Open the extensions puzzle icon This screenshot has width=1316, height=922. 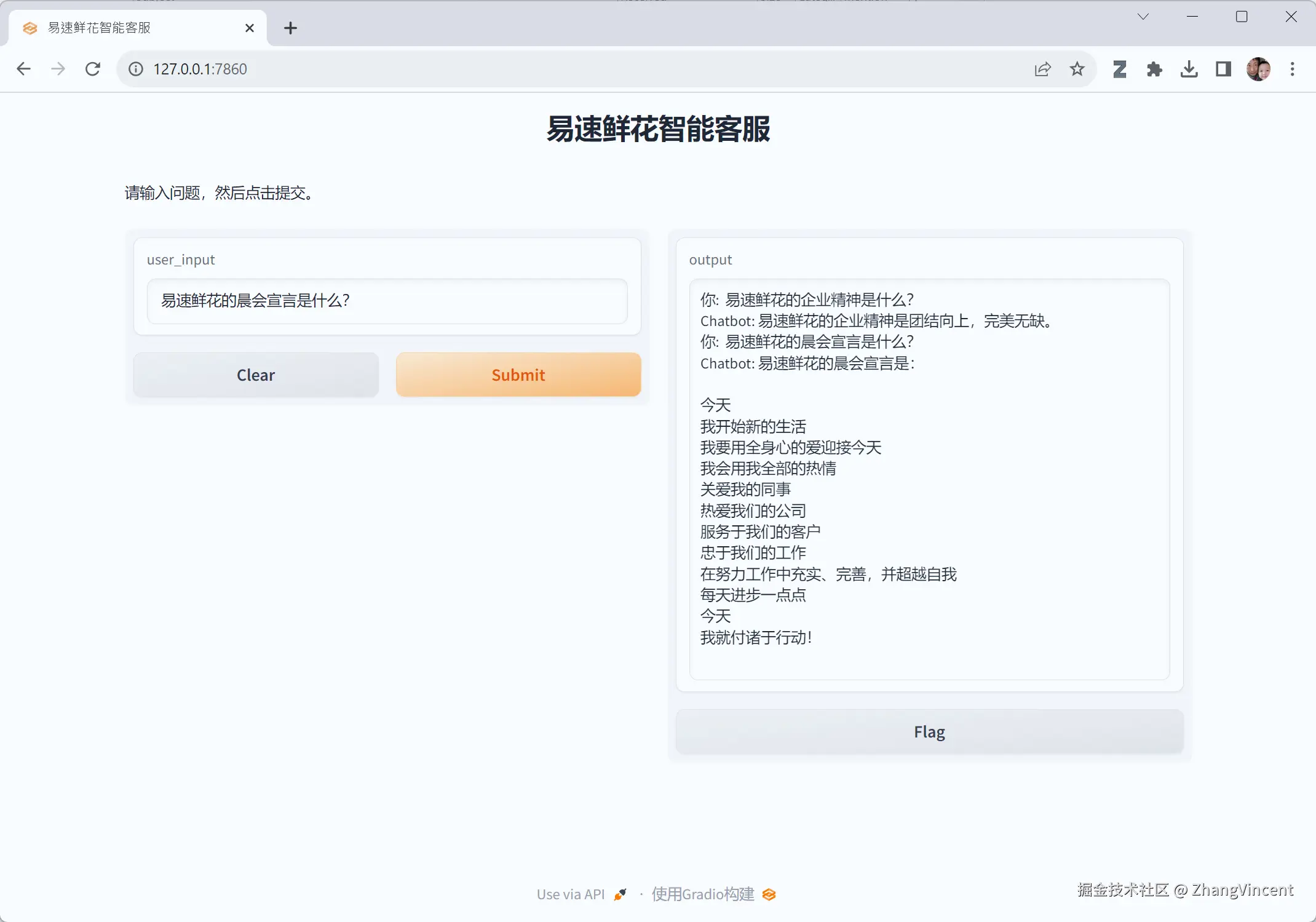tap(1154, 69)
